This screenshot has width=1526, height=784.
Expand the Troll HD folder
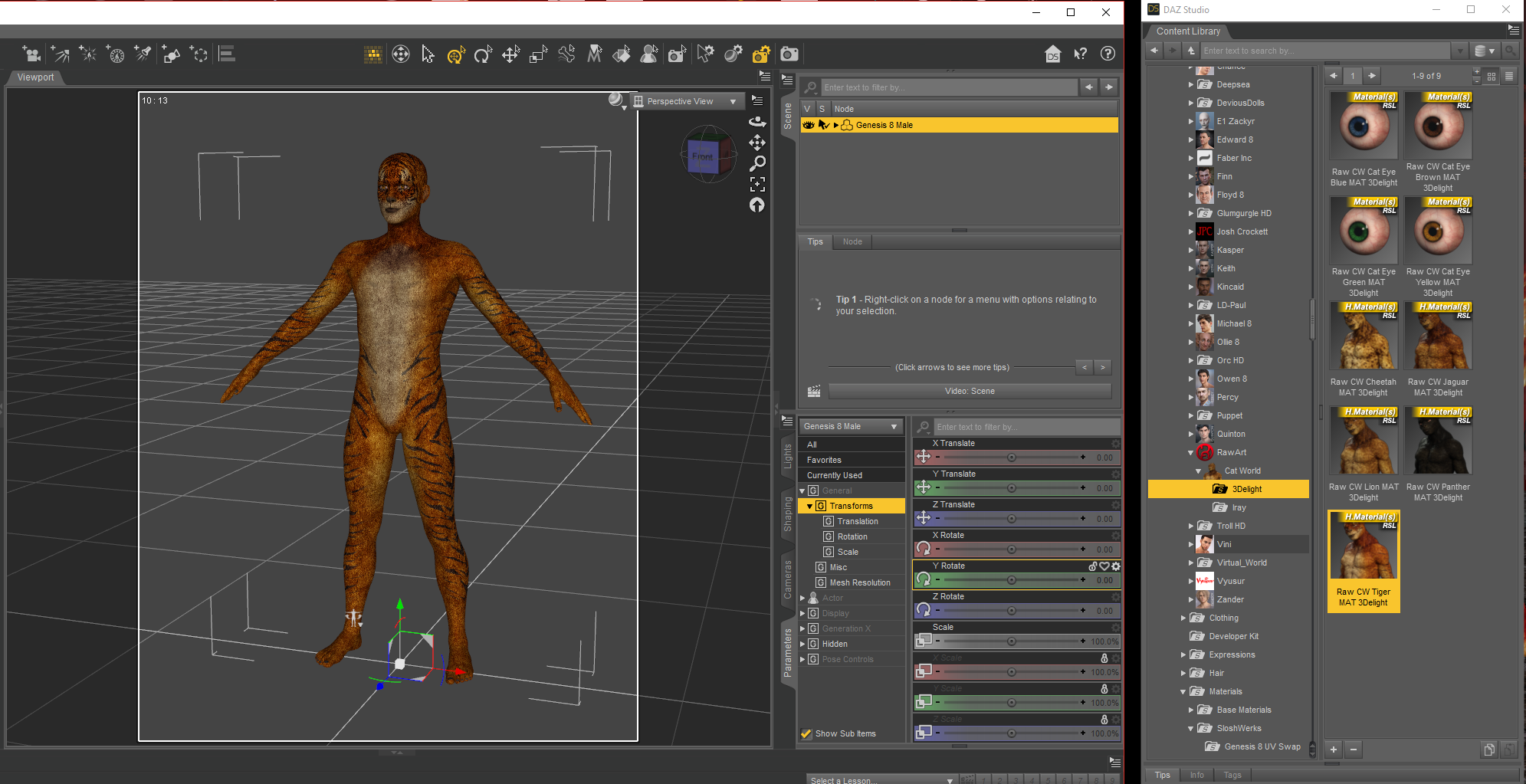pyautogui.click(x=1191, y=526)
